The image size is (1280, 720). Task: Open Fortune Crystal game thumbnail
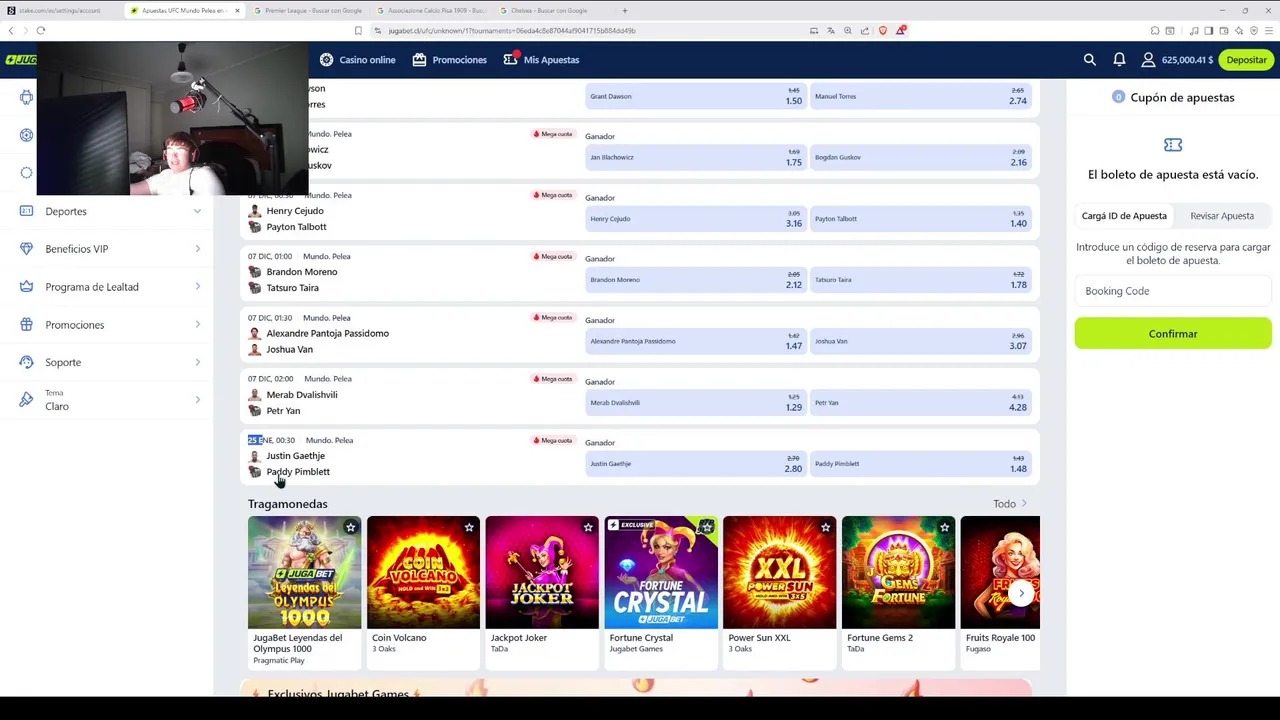[661, 572]
